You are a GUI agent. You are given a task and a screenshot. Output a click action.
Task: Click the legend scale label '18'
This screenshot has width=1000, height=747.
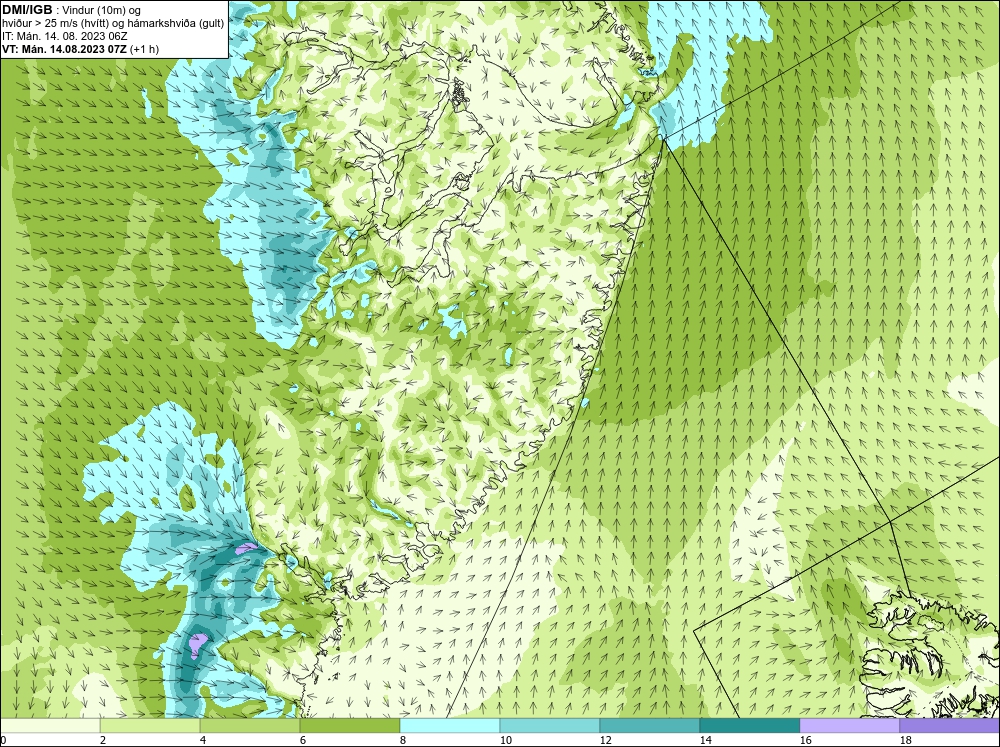906,740
